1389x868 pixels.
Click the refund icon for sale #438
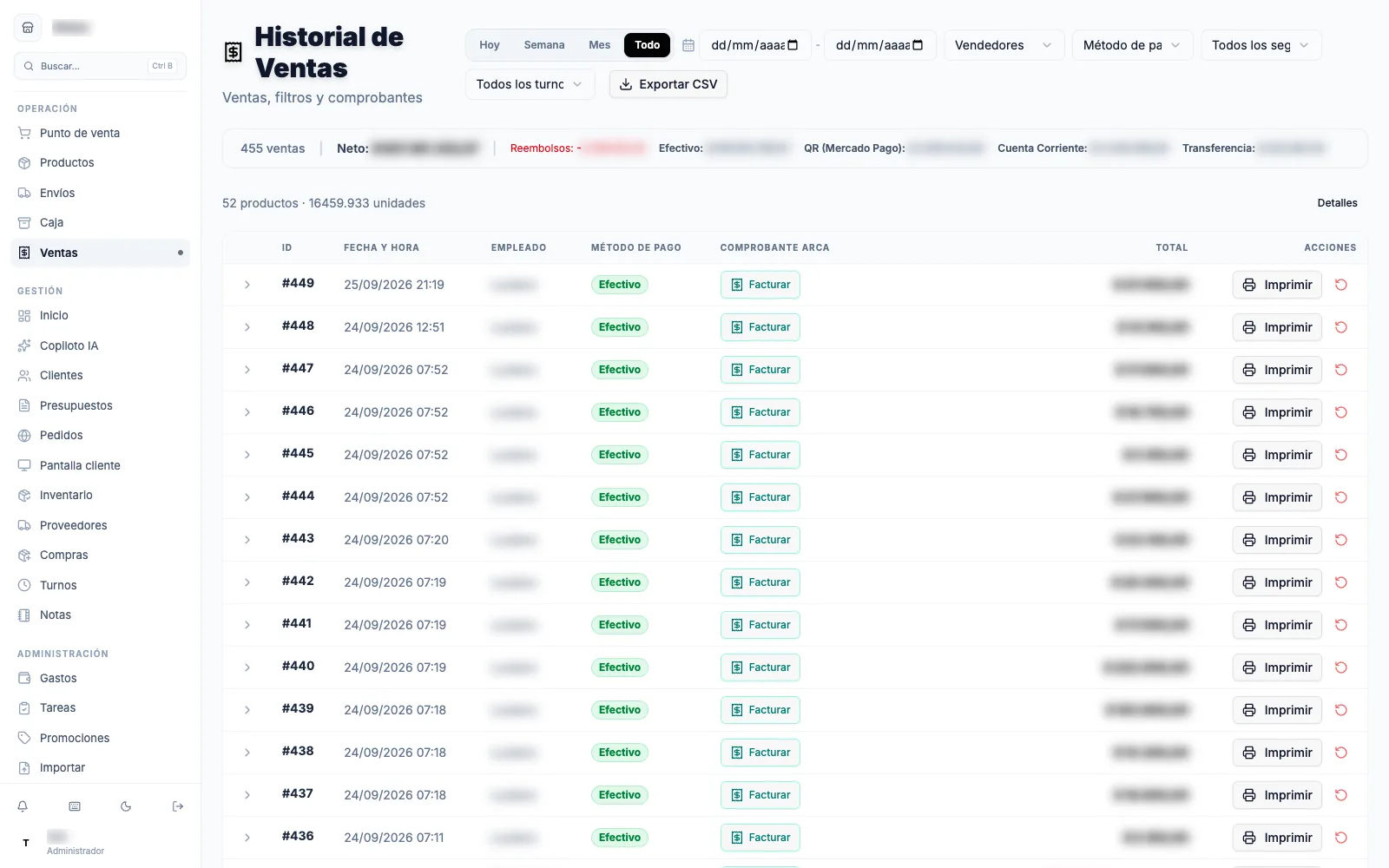tap(1341, 753)
